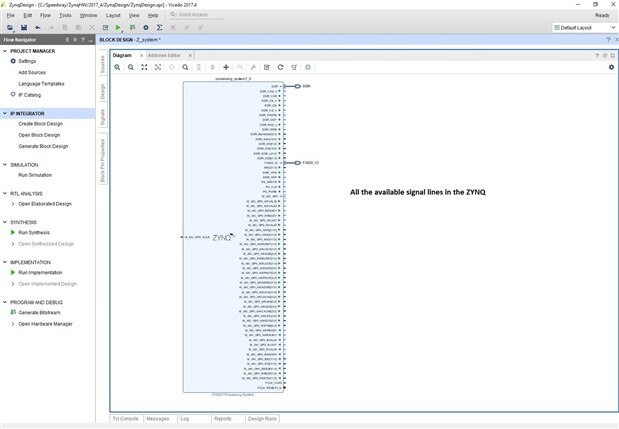Click the block design help question mark
Viewport: 619px width, 429px height.
[608, 39]
